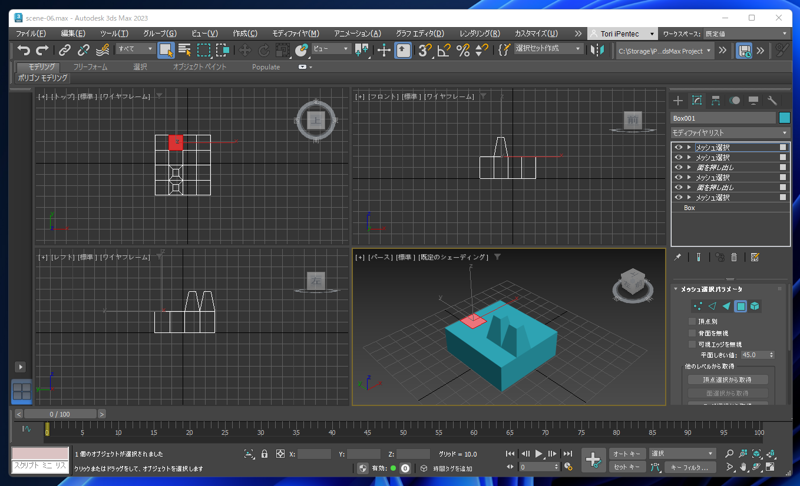Toggle eye of first 面を押し出し modifier
This screenshot has height=486, width=800.
click(x=679, y=167)
